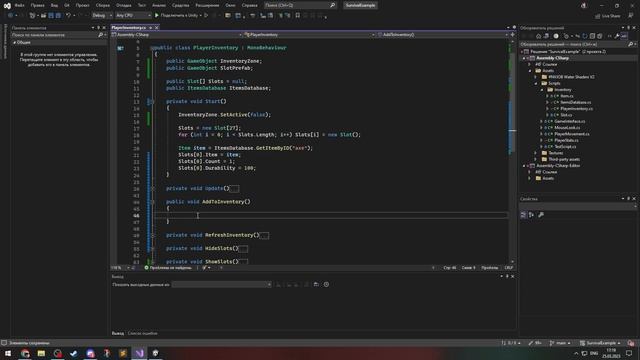The image size is (640, 360).
Task: Click the Visual Studio icon in Windows taskbar
Action: coord(139,353)
